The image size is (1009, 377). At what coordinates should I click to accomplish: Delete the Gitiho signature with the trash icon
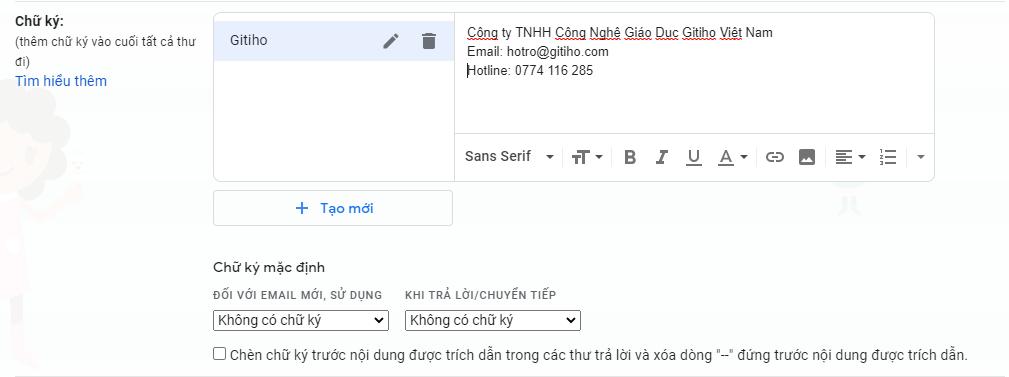pos(429,41)
